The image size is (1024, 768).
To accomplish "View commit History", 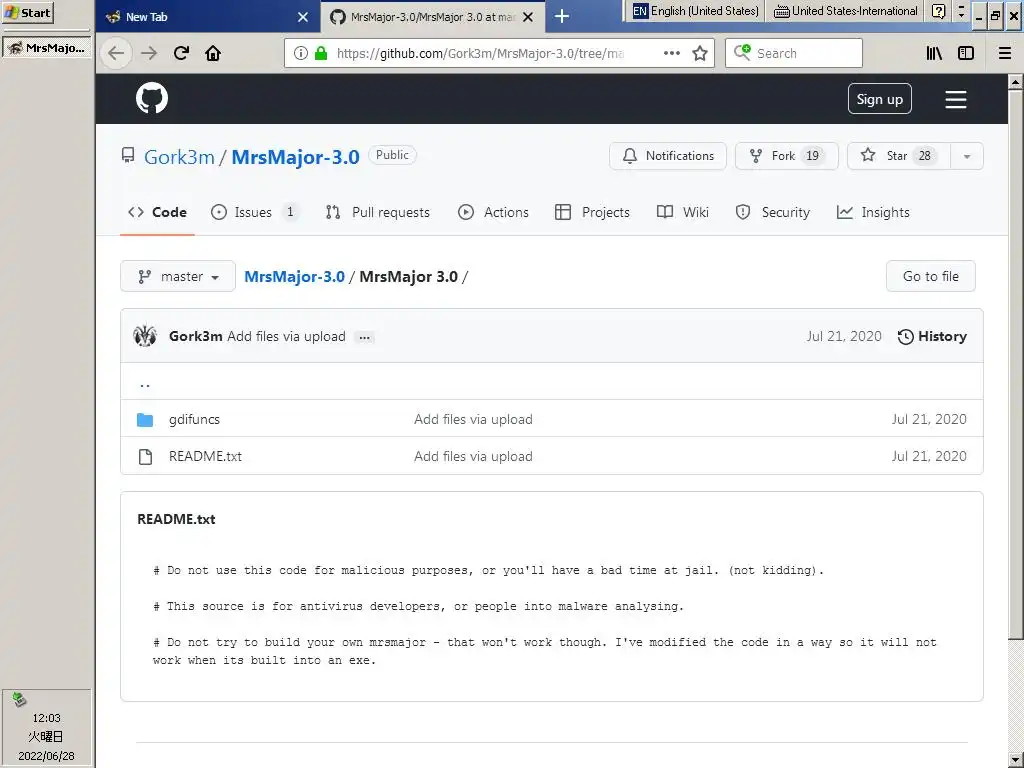I will click(x=932, y=336).
